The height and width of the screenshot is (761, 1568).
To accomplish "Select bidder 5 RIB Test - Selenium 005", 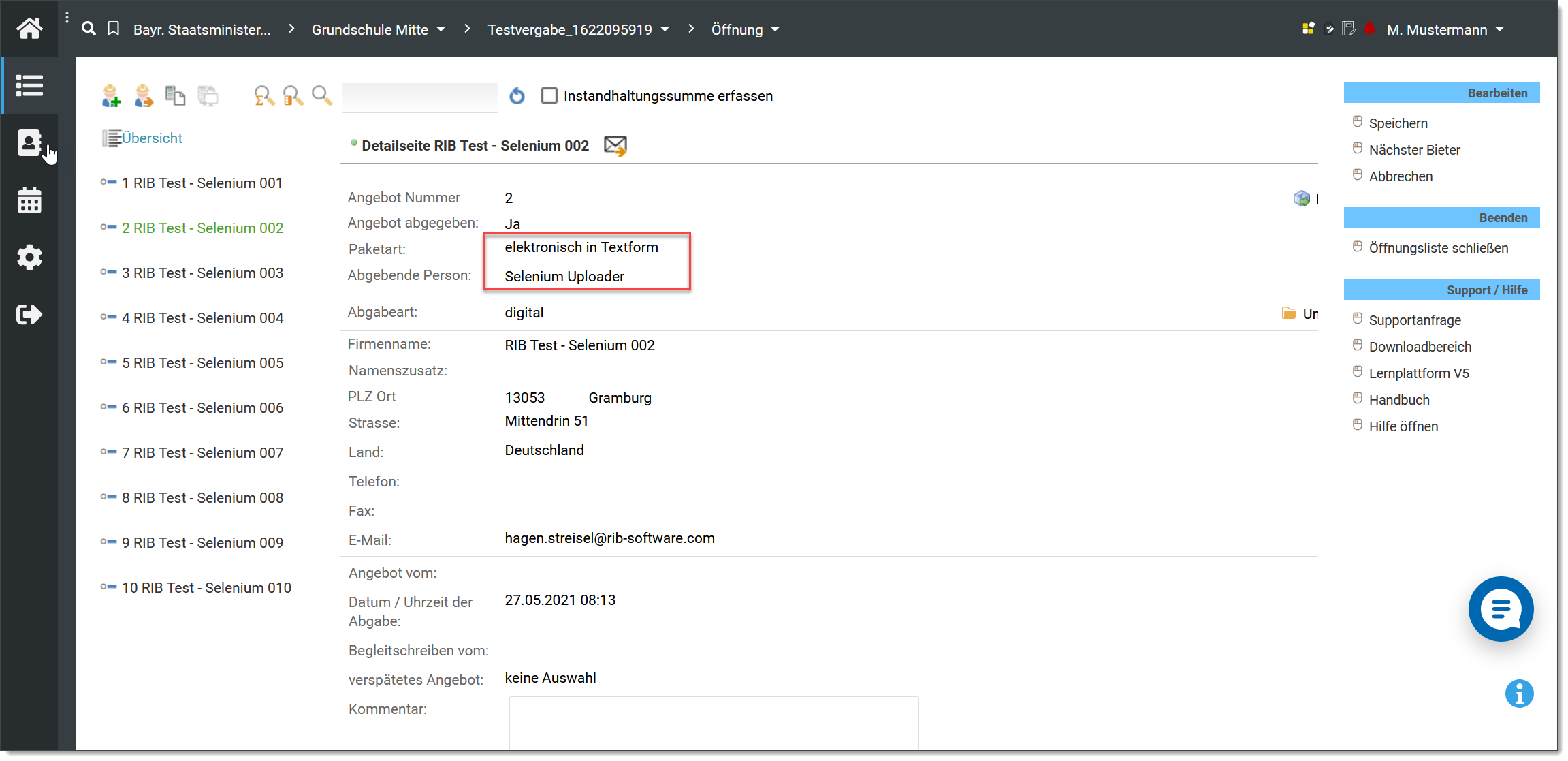I will coord(202,363).
